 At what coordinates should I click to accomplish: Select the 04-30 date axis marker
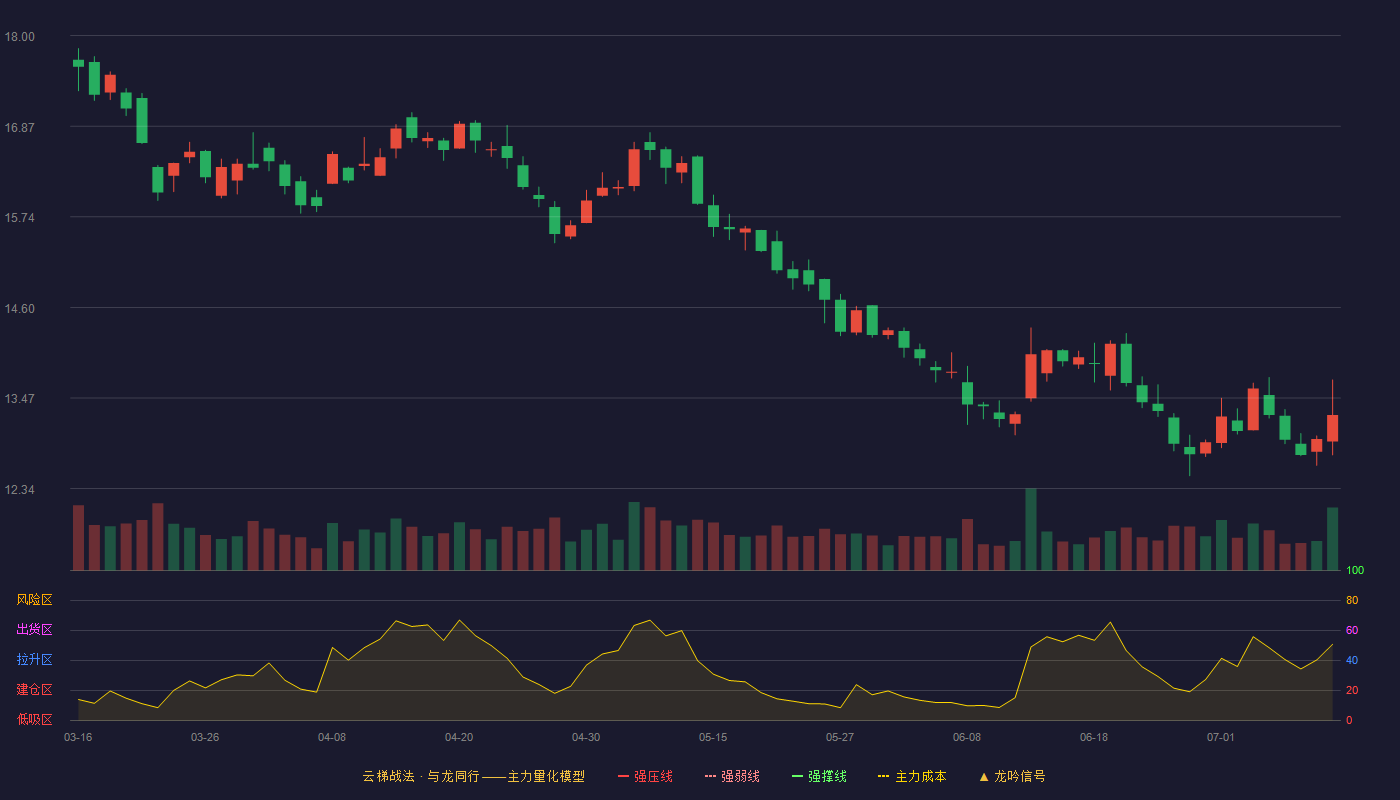coord(586,737)
